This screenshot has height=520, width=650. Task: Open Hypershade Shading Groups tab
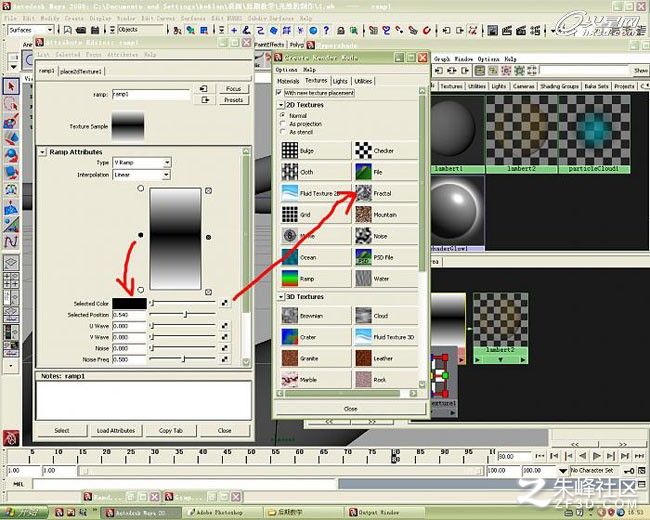click(559, 86)
